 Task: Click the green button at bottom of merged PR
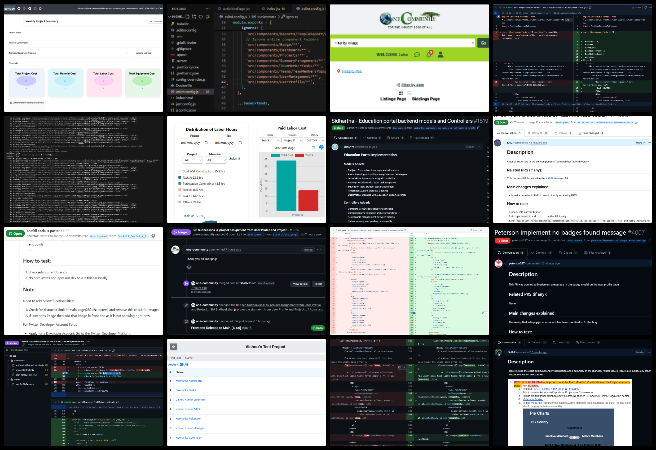pyautogui.click(x=318, y=328)
